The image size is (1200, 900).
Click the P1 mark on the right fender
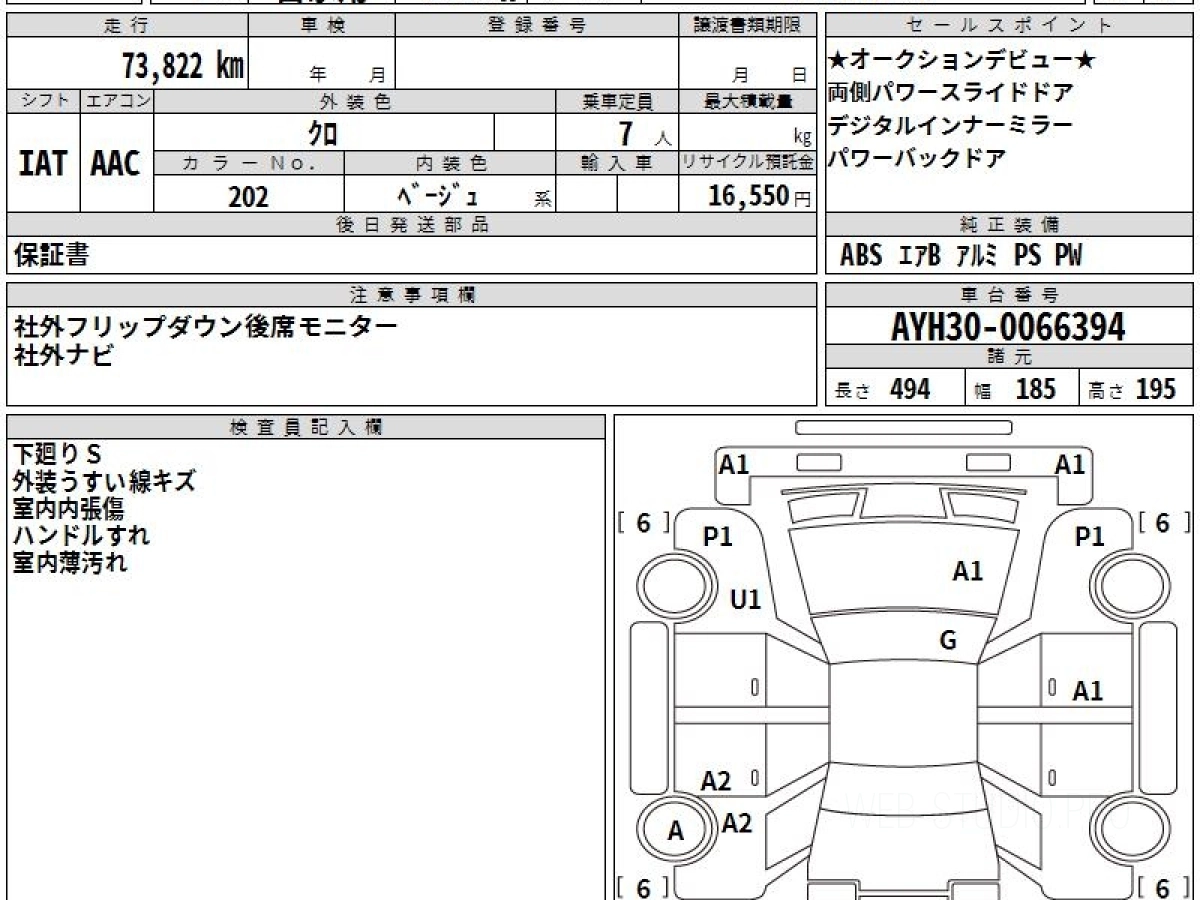point(1089,537)
